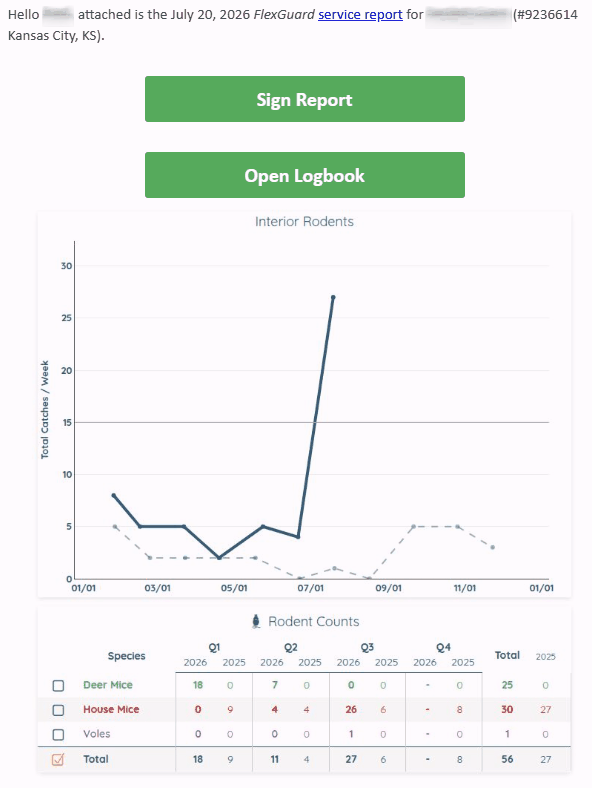Click the 56 grand total value

[507, 759]
